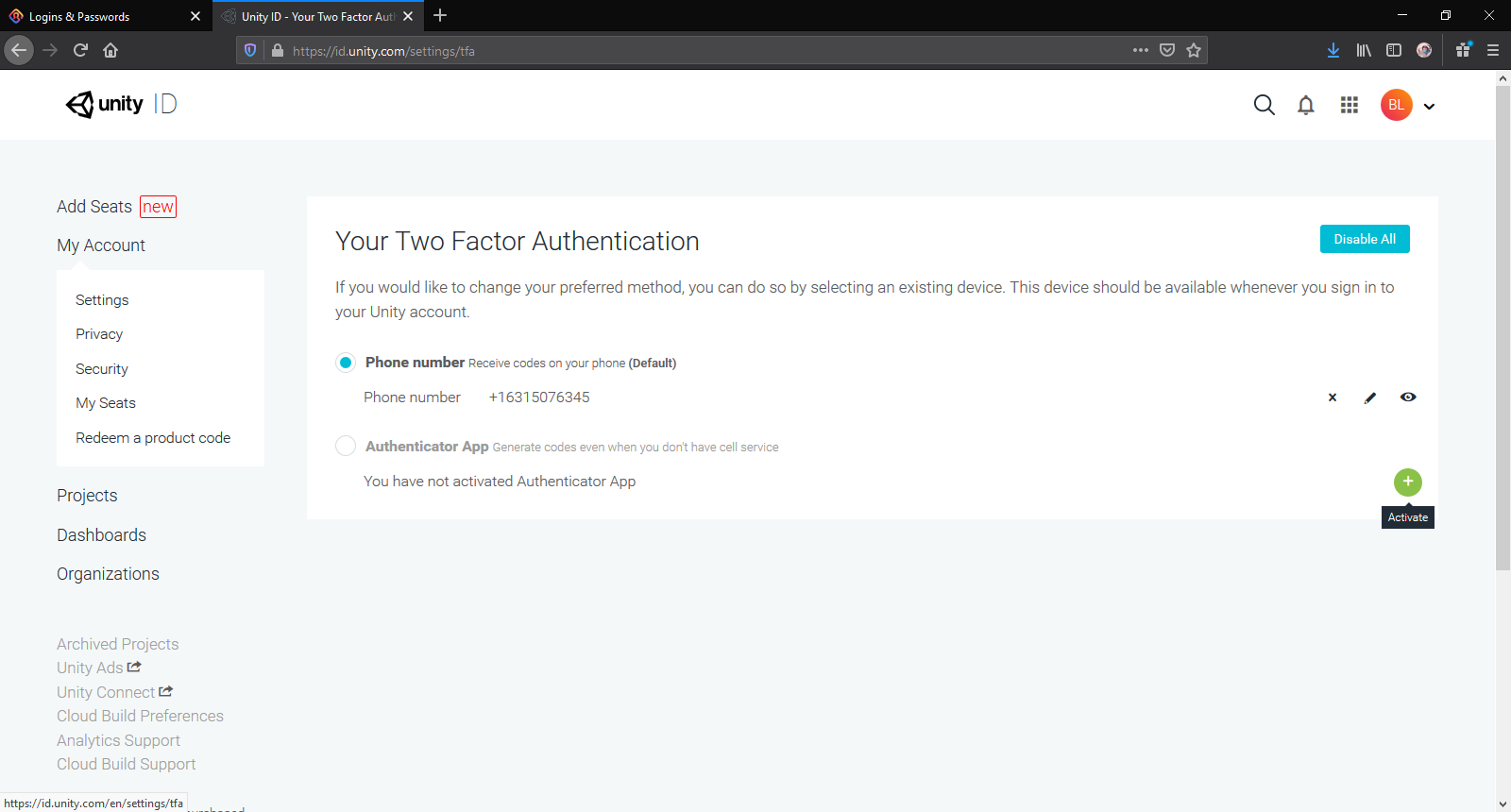Image resolution: width=1511 pixels, height=812 pixels.
Task: Click the BL user avatar
Action: tap(1396, 105)
